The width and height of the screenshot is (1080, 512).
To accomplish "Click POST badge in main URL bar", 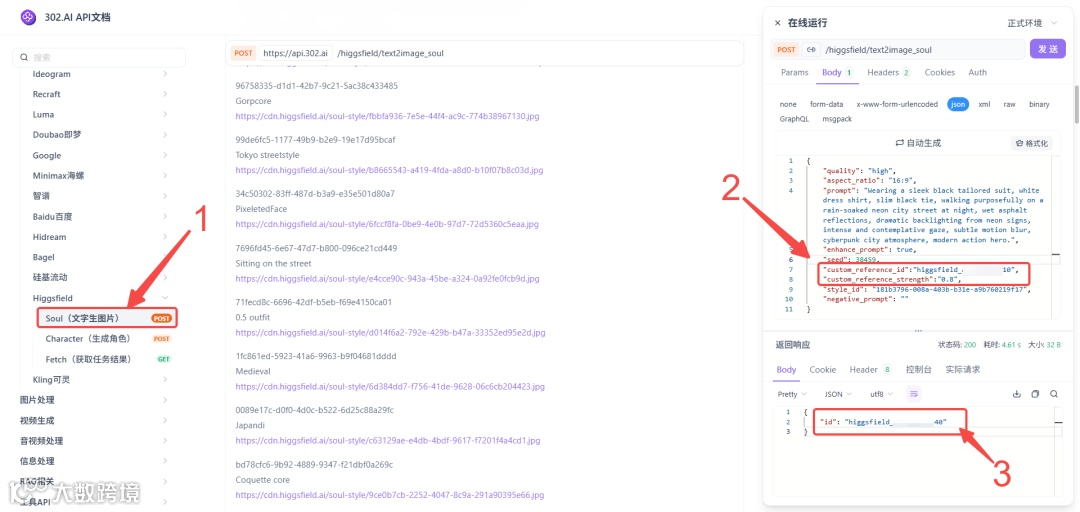I will (243, 52).
